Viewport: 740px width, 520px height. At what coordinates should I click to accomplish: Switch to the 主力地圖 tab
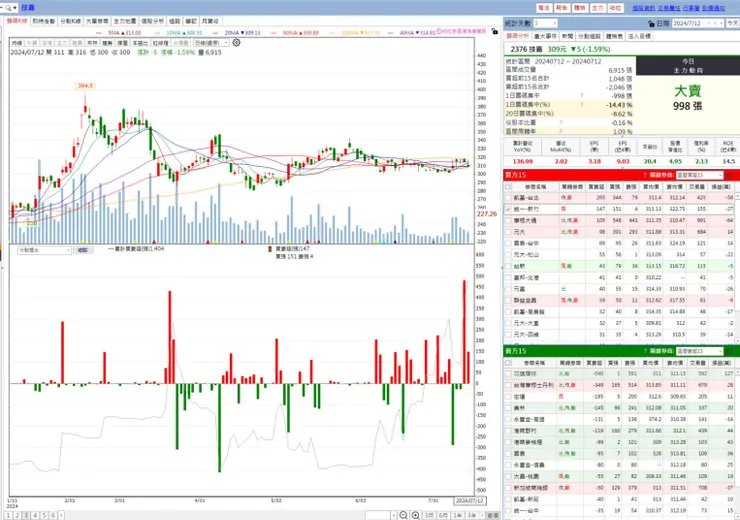pos(125,21)
